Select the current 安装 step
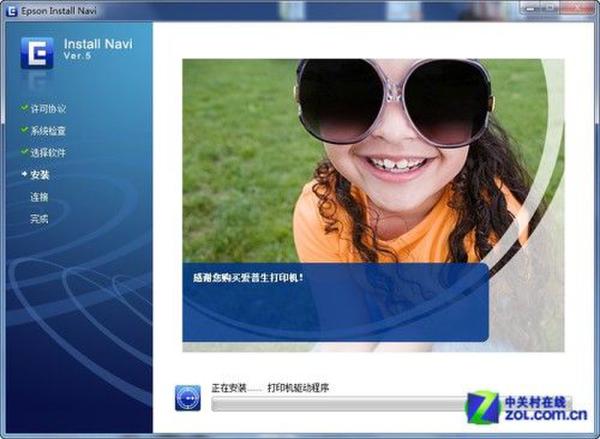The height and width of the screenshot is (439, 600). pyautogui.click(x=40, y=175)
